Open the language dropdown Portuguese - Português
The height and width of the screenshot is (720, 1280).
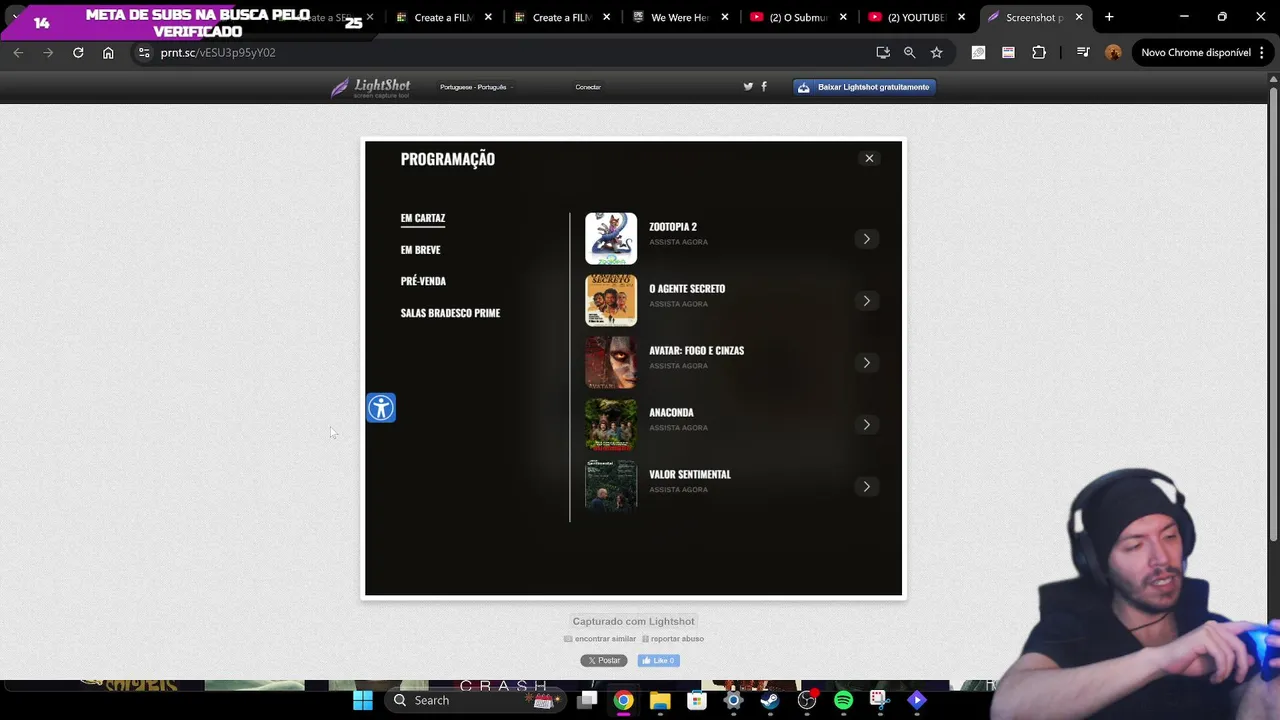[476, 87]
